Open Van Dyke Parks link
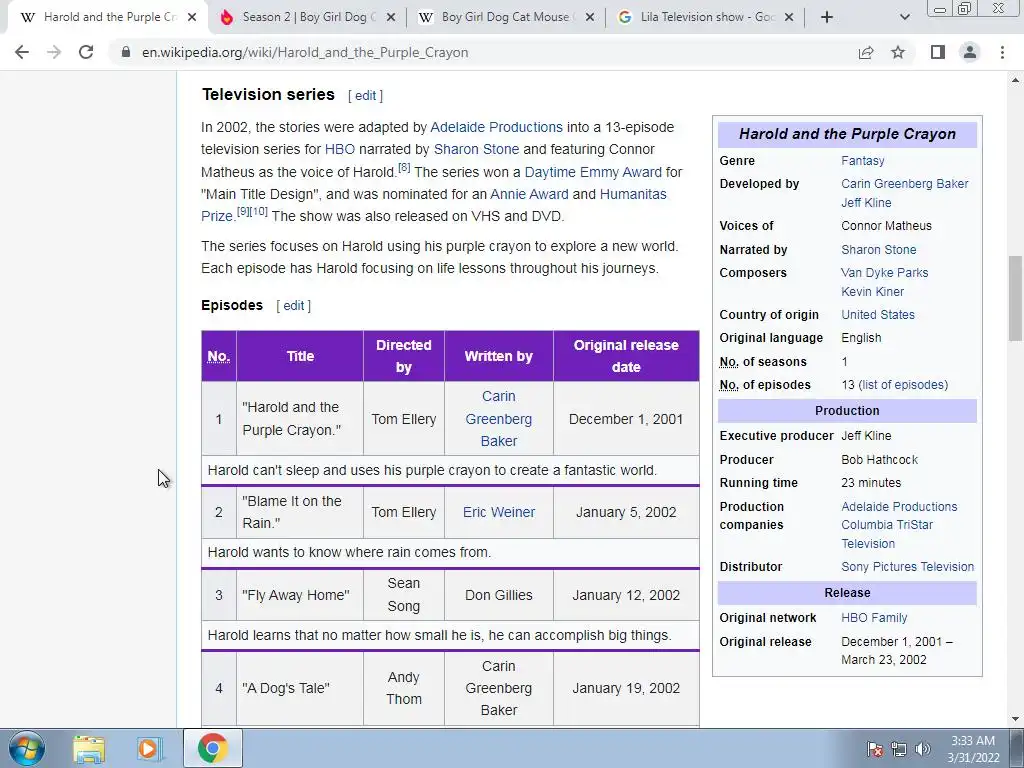Image resolution: width=1024 pixels, height=768 pixels. point(884,273)
